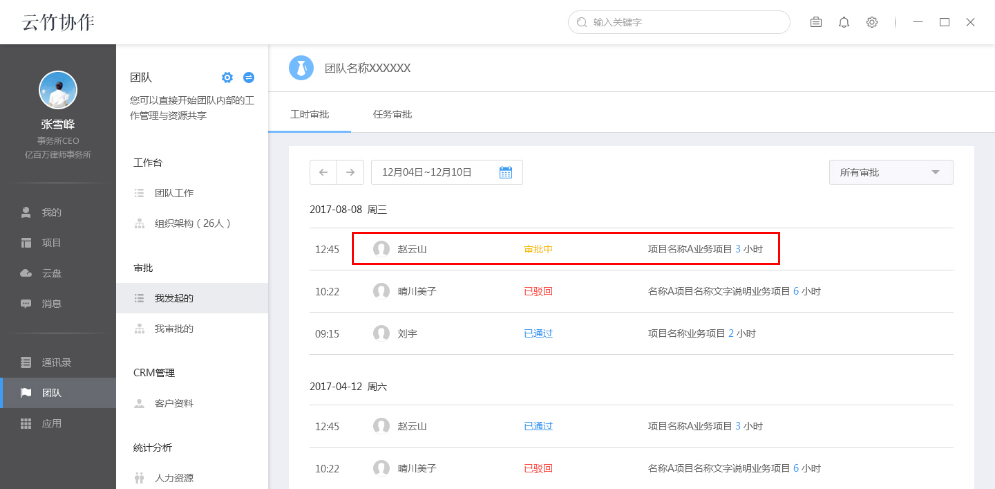The image size is (995, 489).
Task: Open 通讯录 in the left navigation
Action: (55, 362)
